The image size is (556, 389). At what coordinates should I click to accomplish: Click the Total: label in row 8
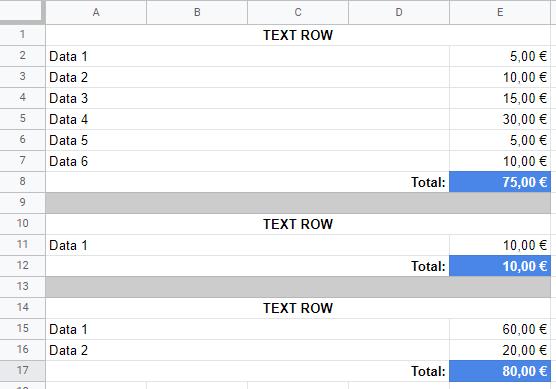(x=428, y=182)
